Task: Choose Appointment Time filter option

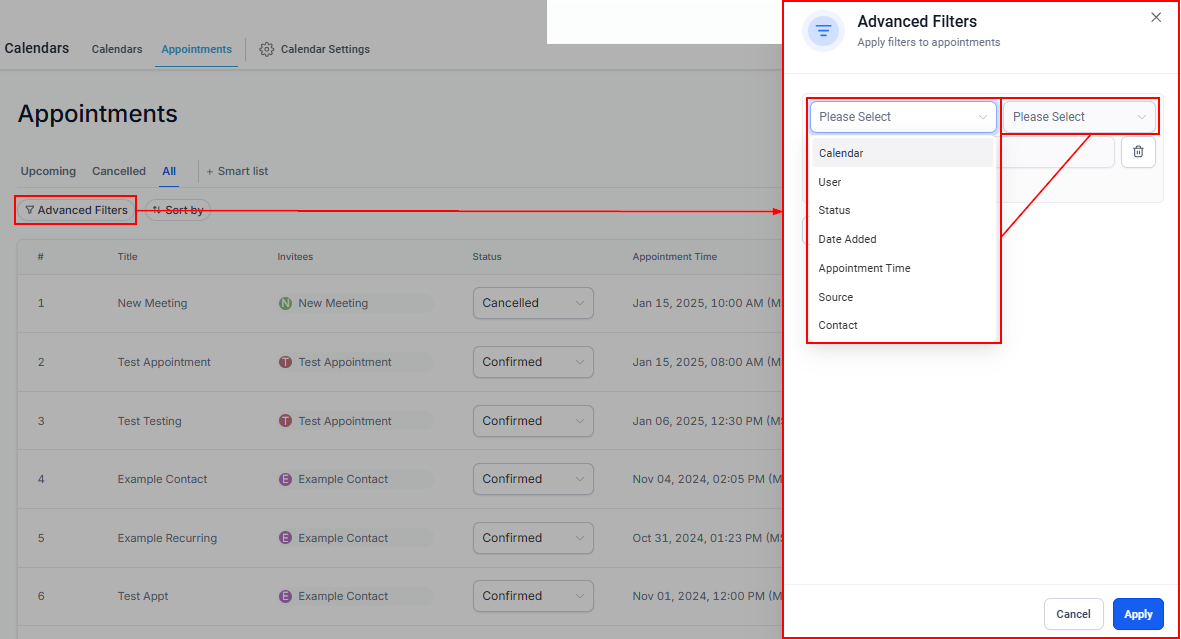Action: click(x=864, y=268)
